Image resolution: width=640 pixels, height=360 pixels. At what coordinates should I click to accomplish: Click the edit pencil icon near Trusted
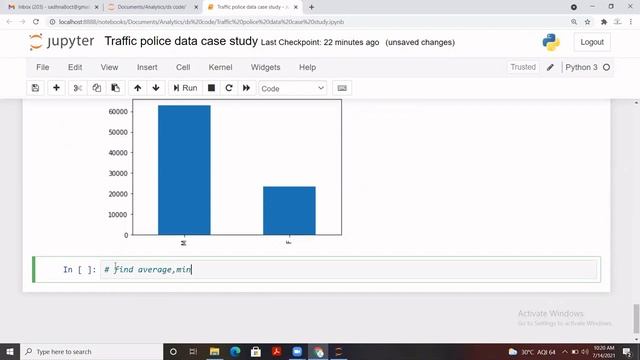point(550,67)
